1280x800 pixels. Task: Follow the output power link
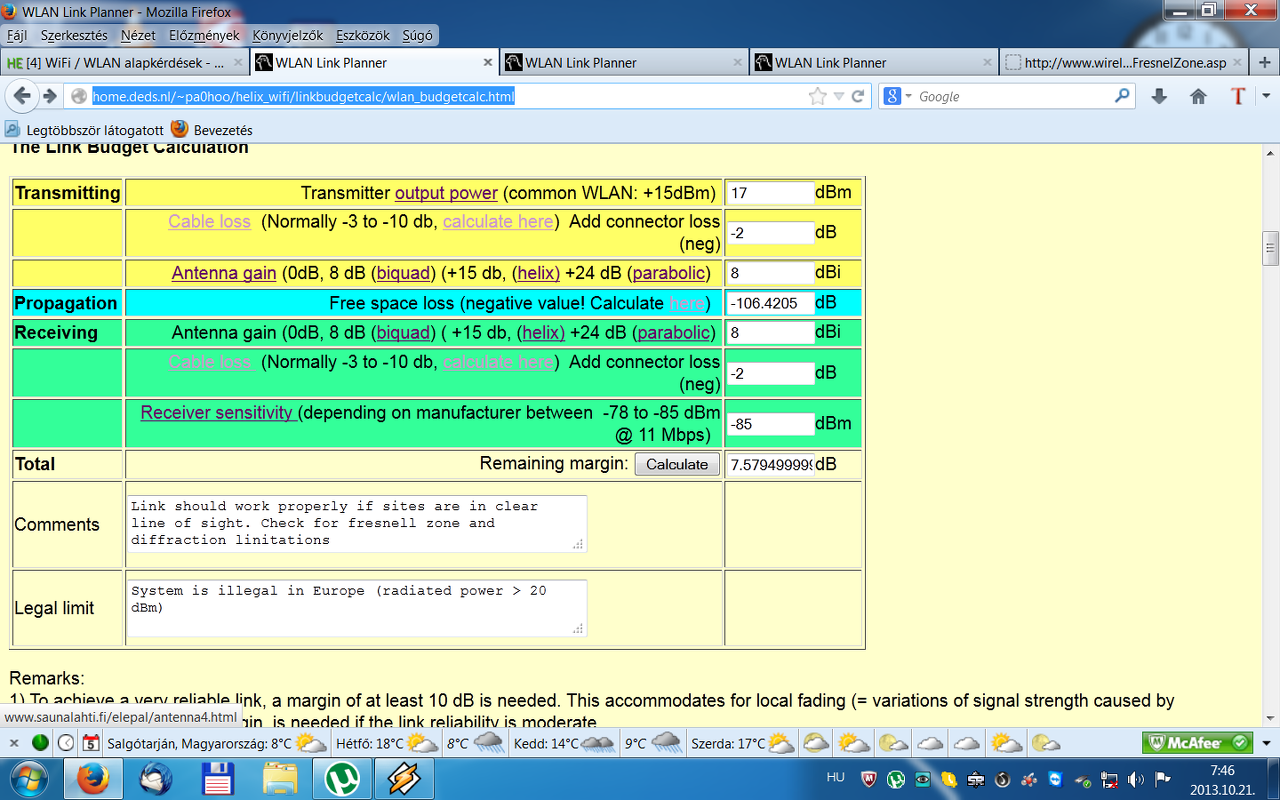coord(446,193)
